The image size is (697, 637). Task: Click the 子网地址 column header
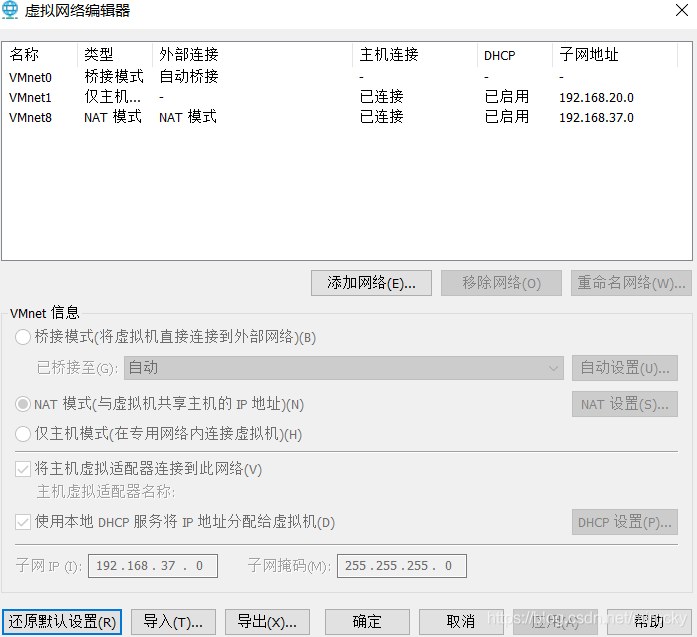(x=615, y=55)
